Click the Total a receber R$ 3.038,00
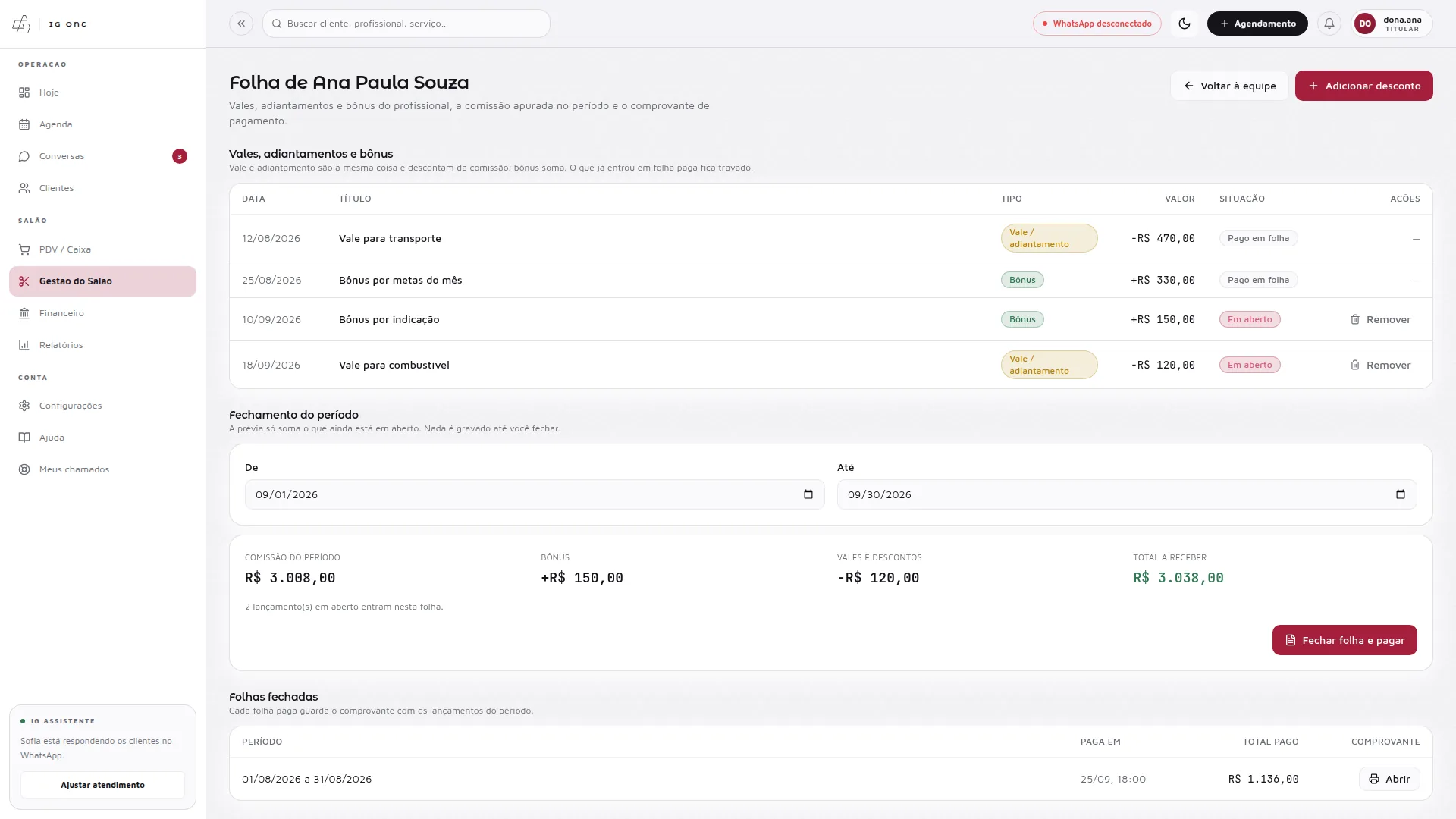This screenshot has width=1456, height=819. pos(1178,578)
